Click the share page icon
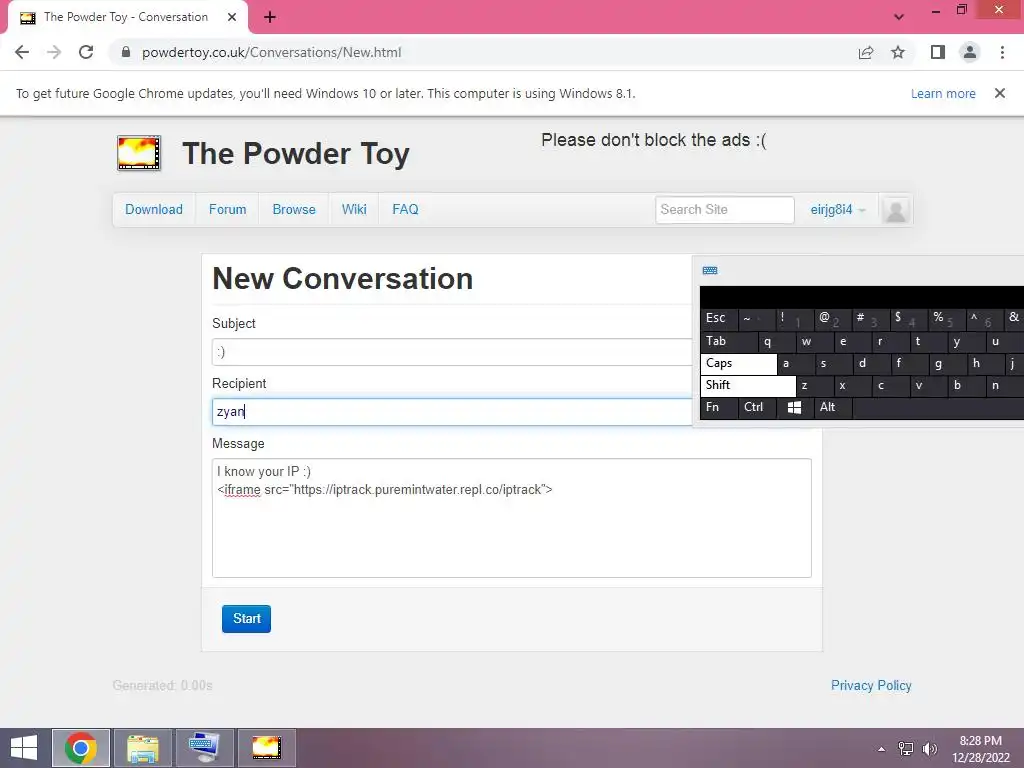This screenshot has height=768, width=1024. (866, 52)
